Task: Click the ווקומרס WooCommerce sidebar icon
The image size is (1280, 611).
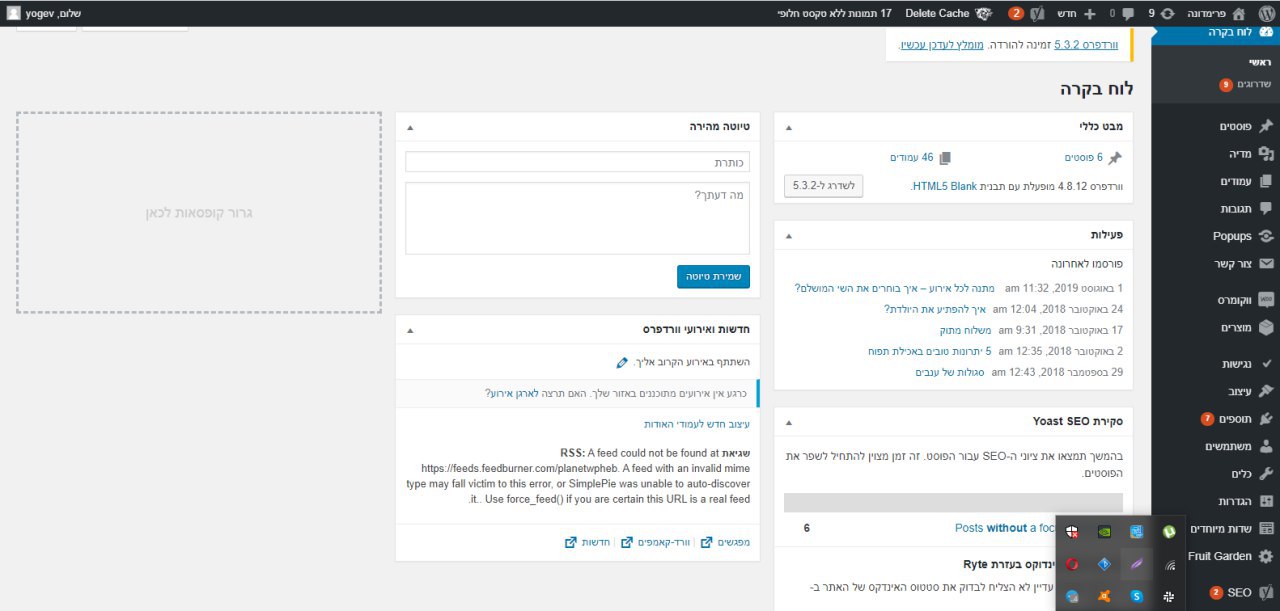Action: point(1266,299)
